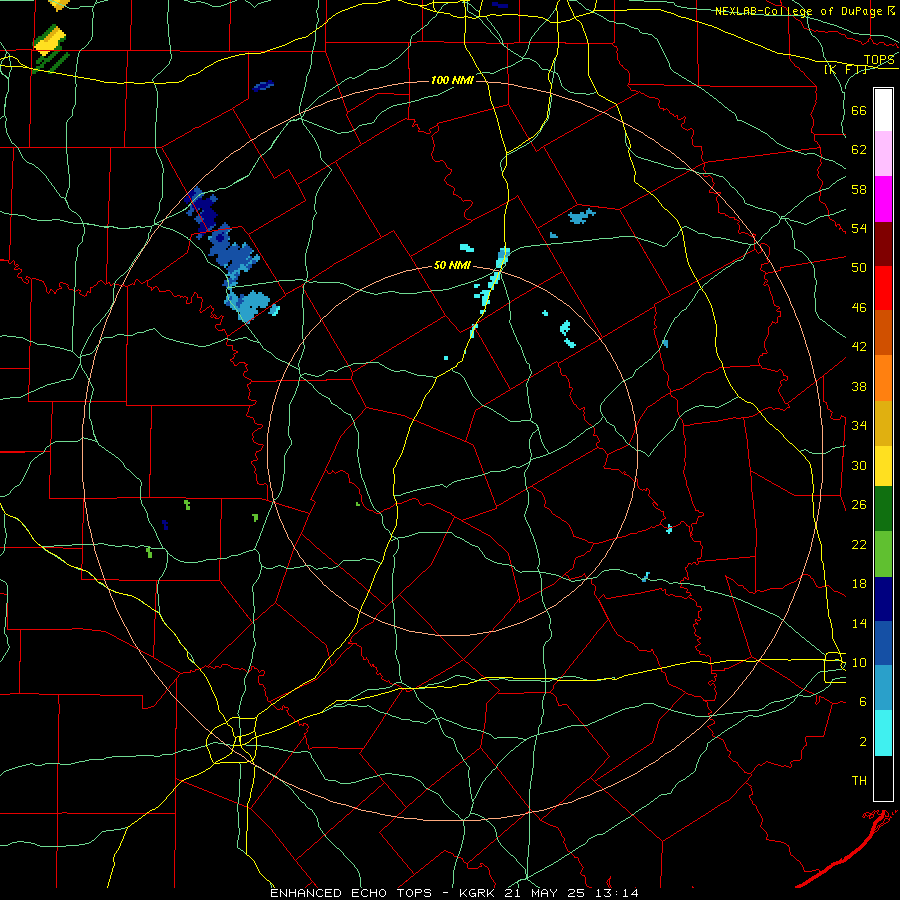The width and height of the screenshot is (900, 900).
Task: Click the legend value '50'
Action: click(859, 268)
